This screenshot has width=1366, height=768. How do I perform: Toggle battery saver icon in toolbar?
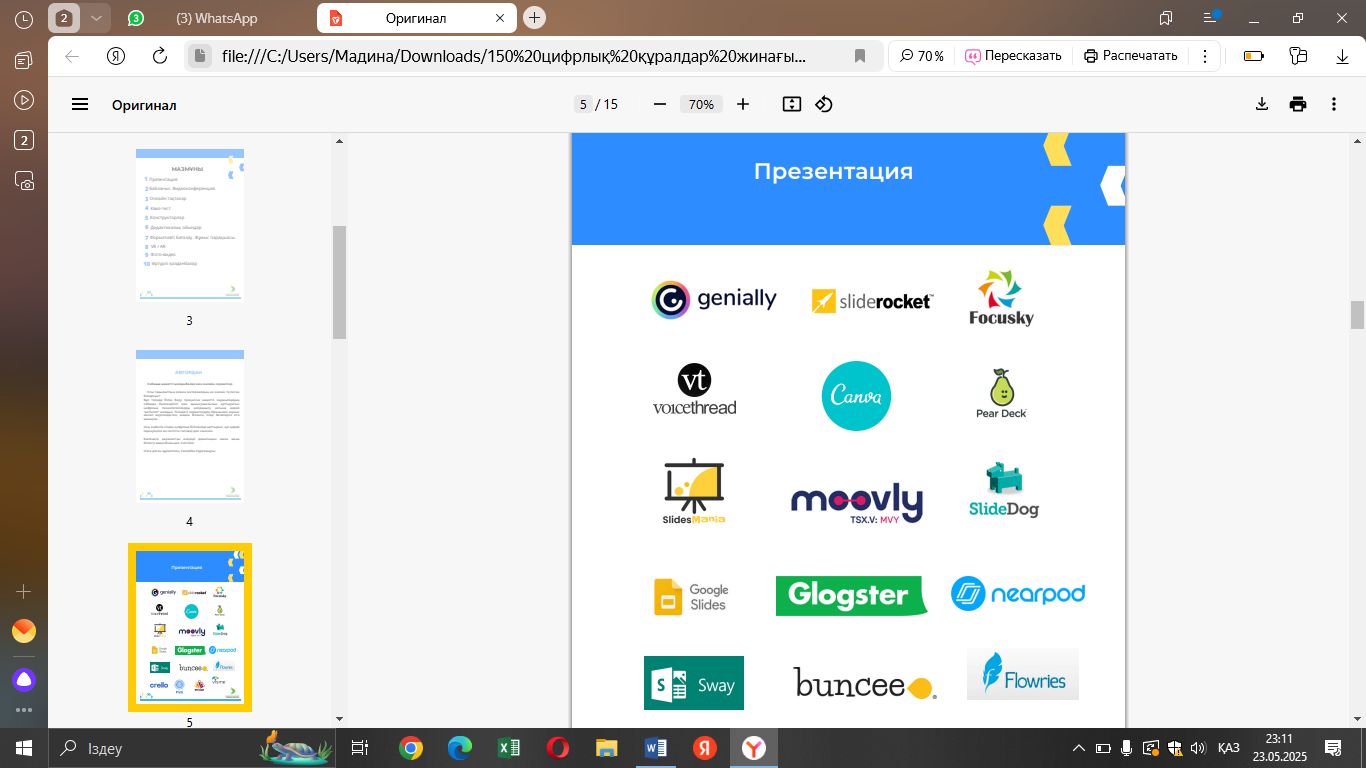(1253, 56)
